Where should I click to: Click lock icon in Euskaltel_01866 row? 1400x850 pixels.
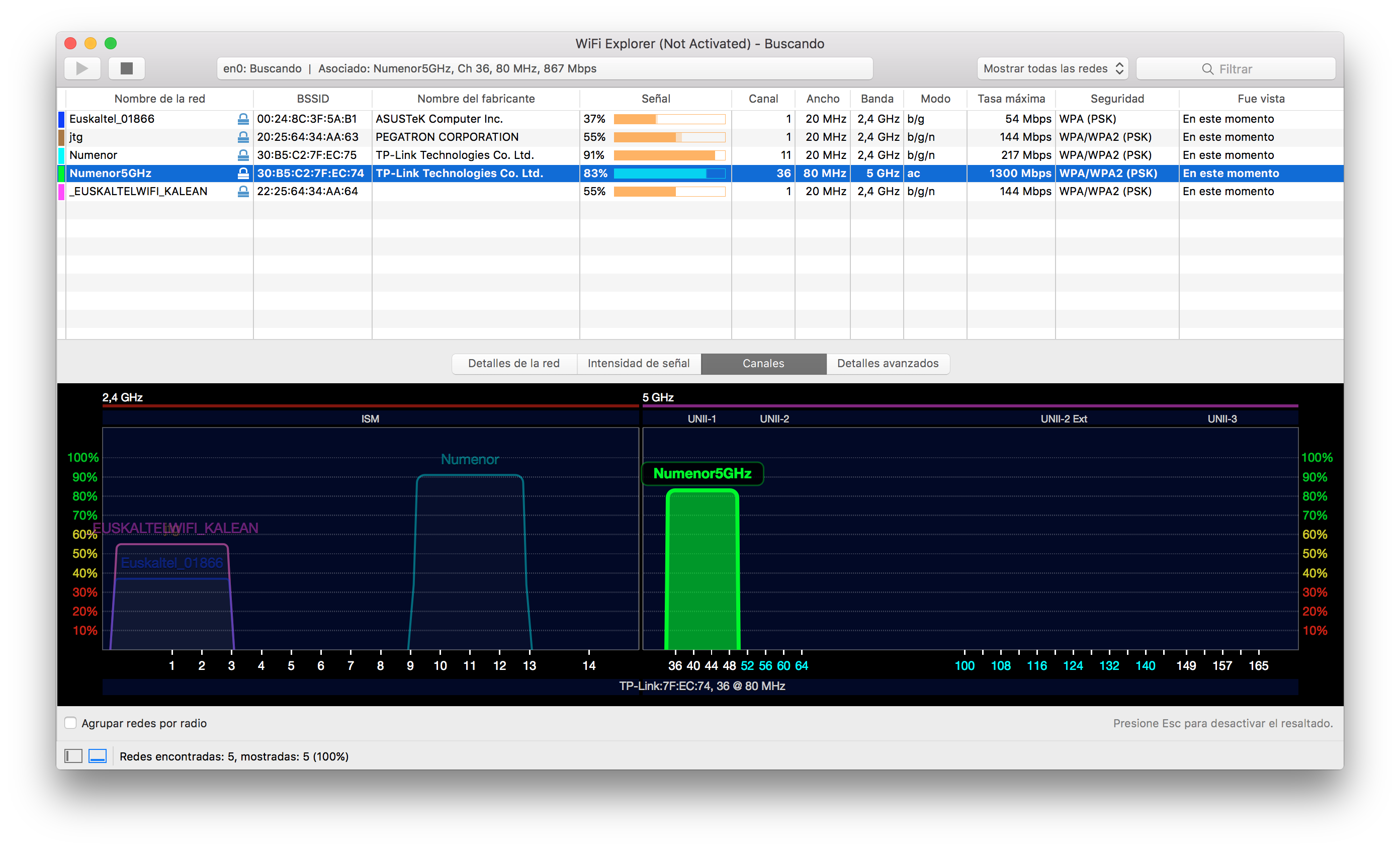click(x=243, y=119)
